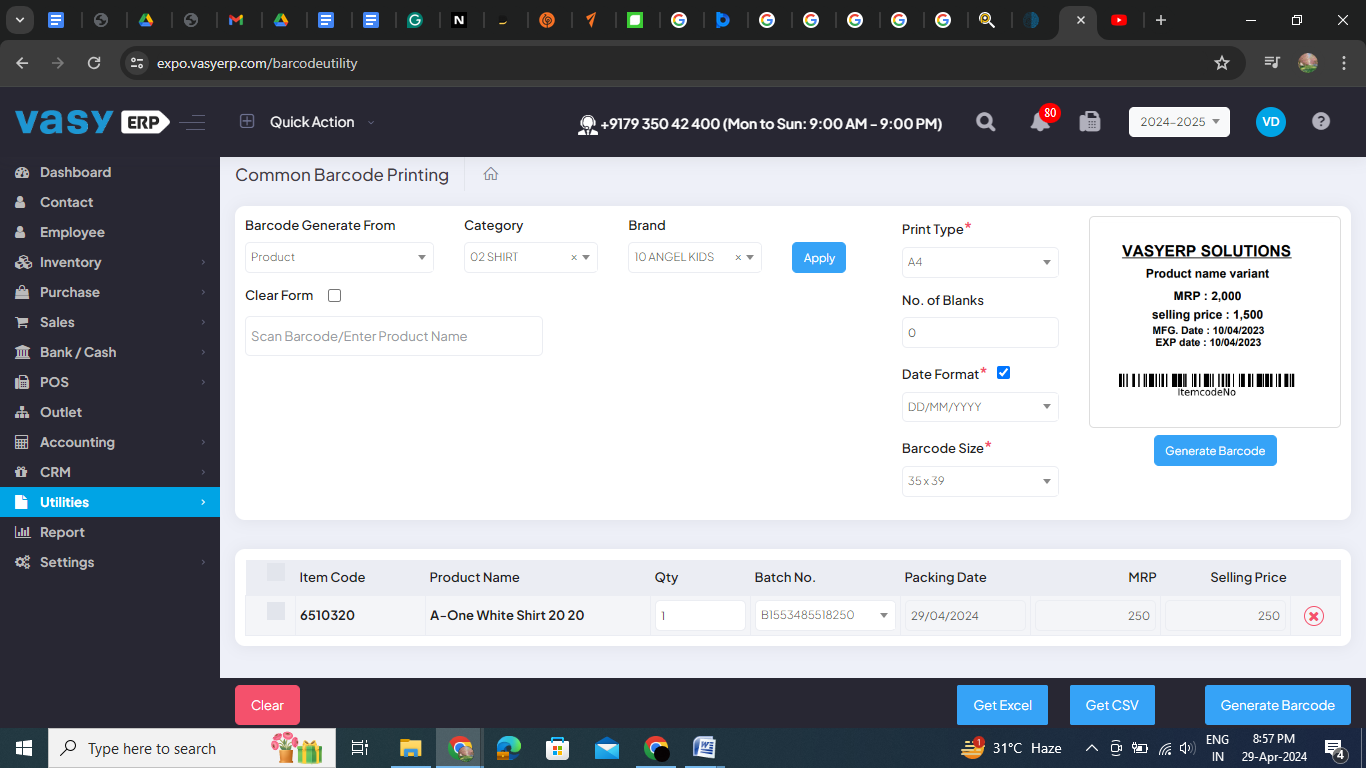Open the VD user avatar menu
The height and width of the screenshot is (768, 1366).
1271,122
